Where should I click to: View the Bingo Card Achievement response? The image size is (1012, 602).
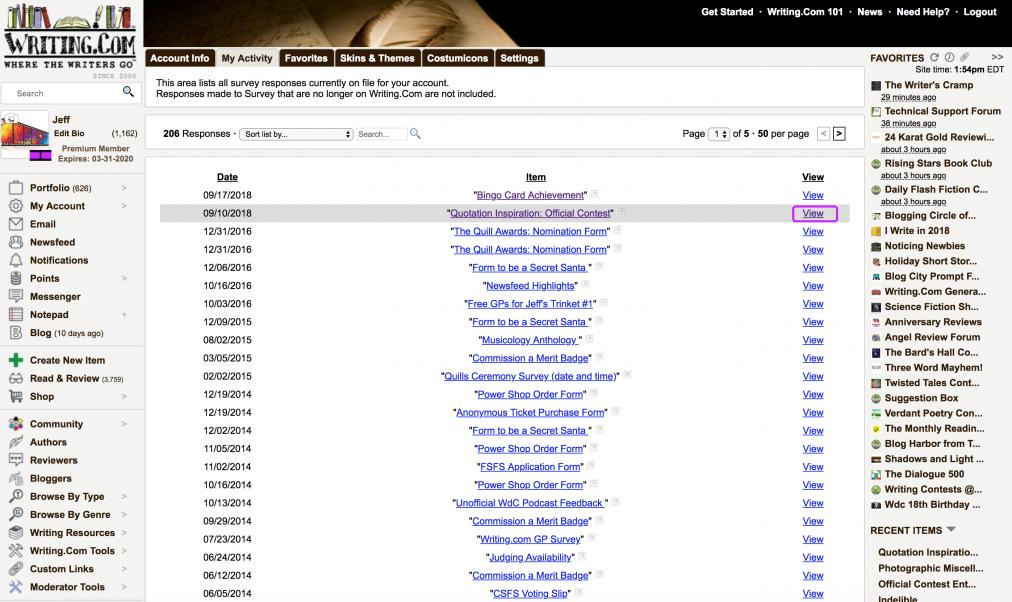(813, 195)
